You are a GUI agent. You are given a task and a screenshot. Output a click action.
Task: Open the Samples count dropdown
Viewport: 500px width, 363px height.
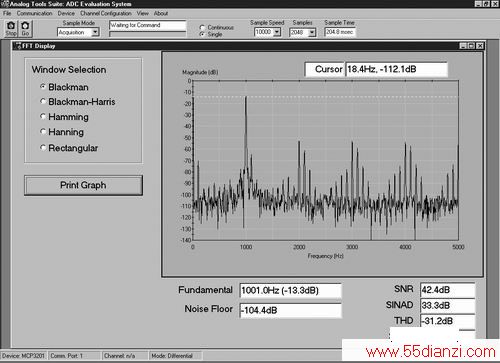[x=312, y=32]
